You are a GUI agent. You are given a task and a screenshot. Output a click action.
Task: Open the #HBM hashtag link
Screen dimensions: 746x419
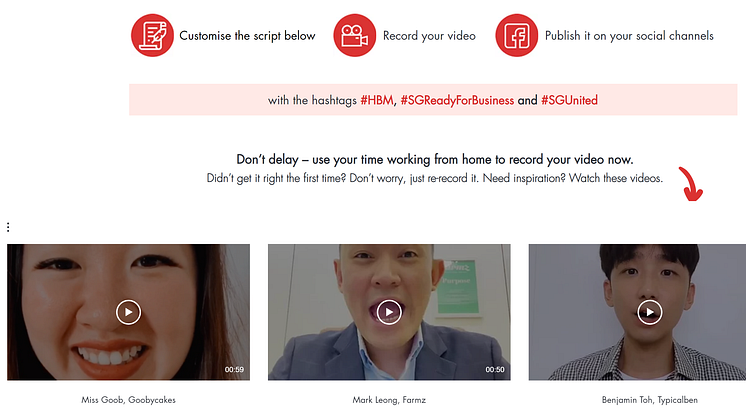(x=377, y=100)
